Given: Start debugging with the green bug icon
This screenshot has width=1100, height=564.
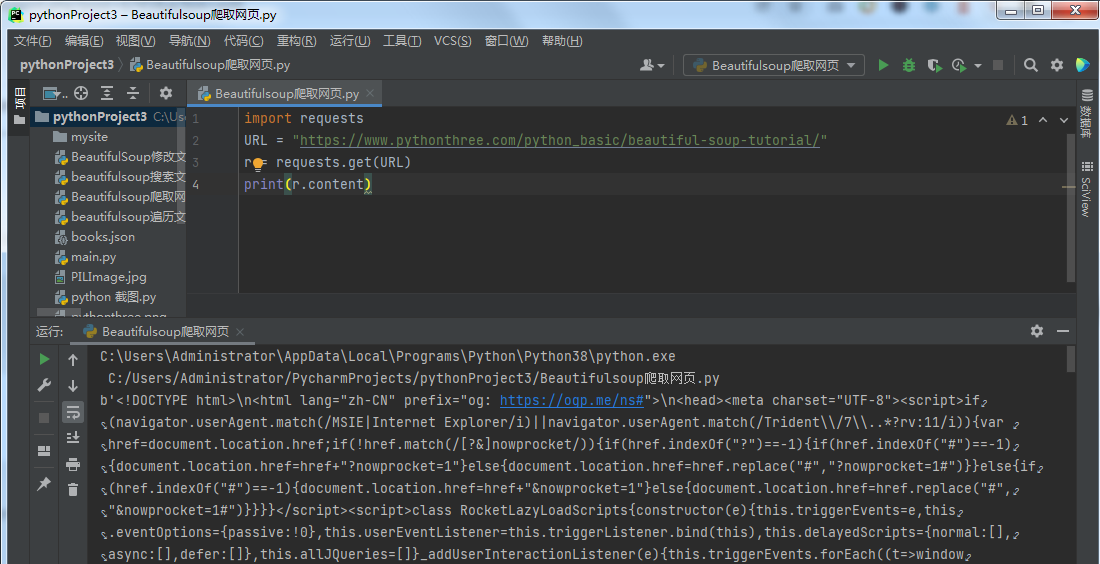Looking at the screenshot, I should coord(908,65).
